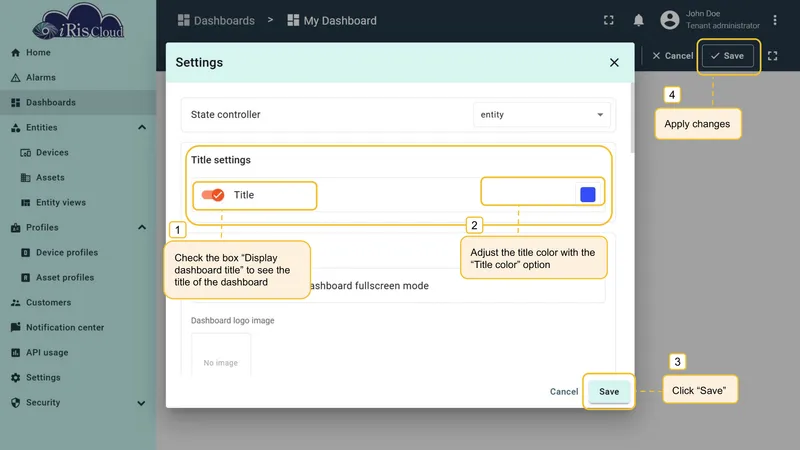Click the Profiles badge icon
This screenshot has width=800, height=450.
15,228
